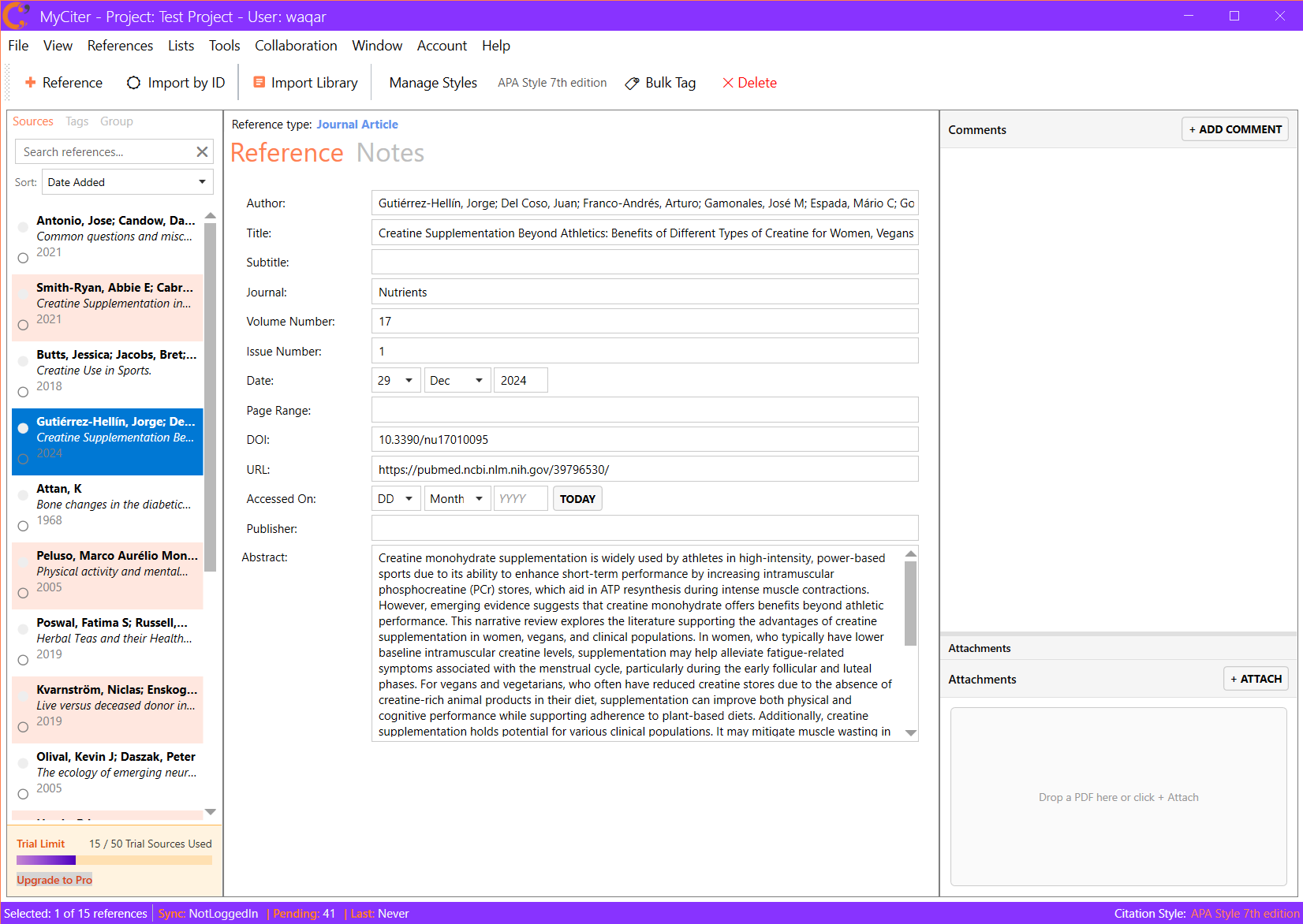
Task: Toggle radio for Smith-Ryan, Abbie reference
Action: coord(23,325)
